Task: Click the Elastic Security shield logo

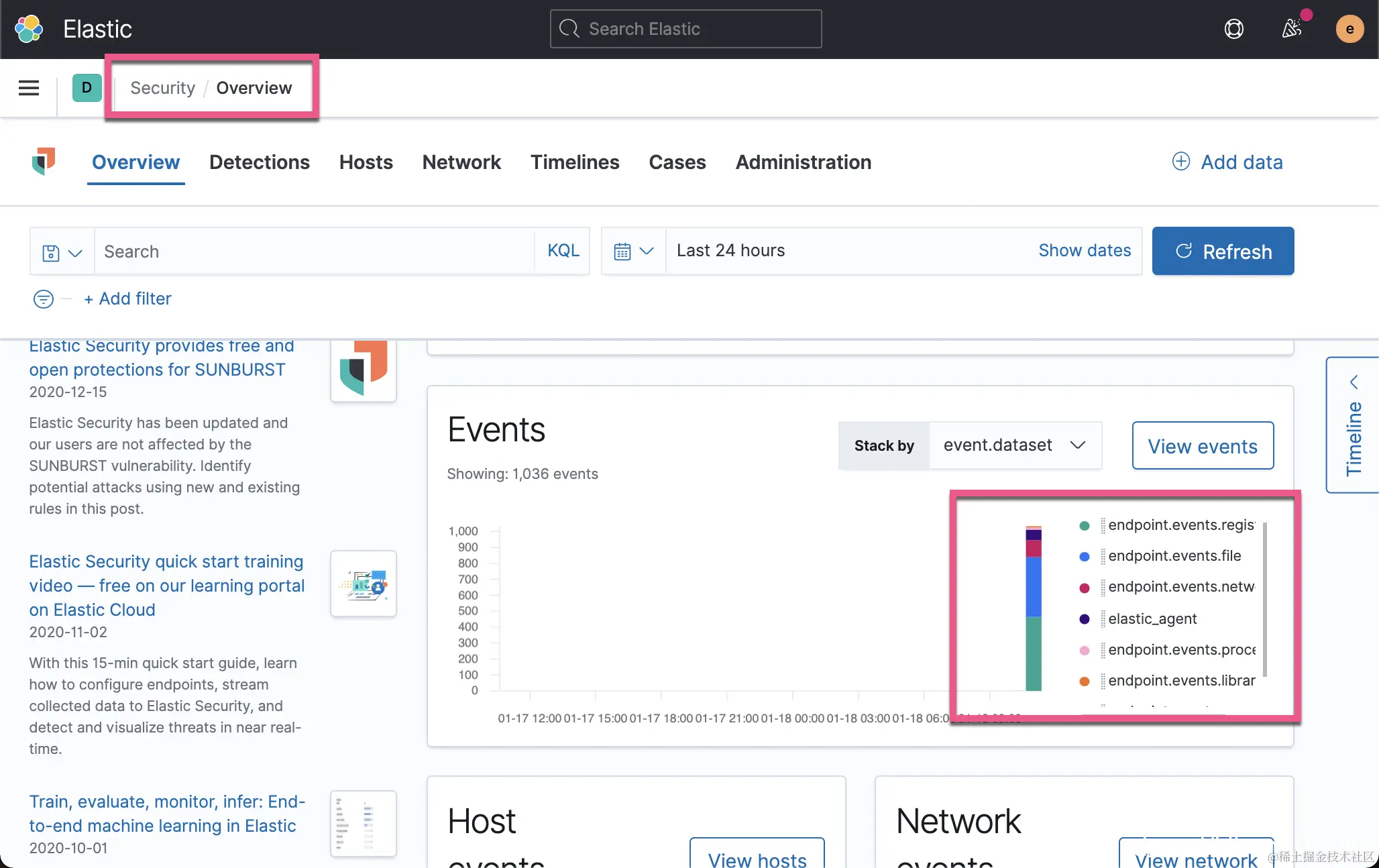Action: [44, 162]
